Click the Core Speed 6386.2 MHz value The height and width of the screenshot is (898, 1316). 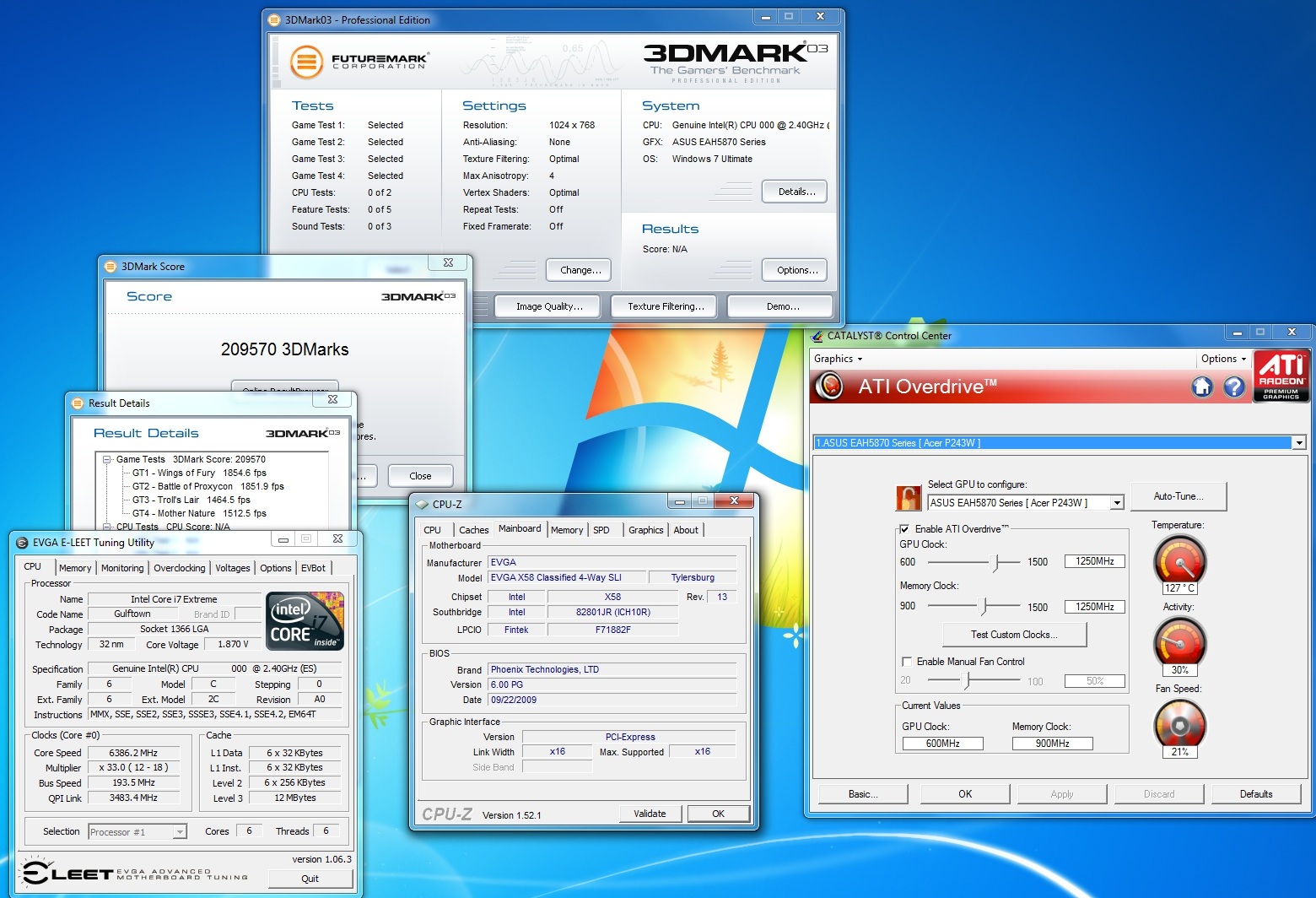(x=133, y=753)
